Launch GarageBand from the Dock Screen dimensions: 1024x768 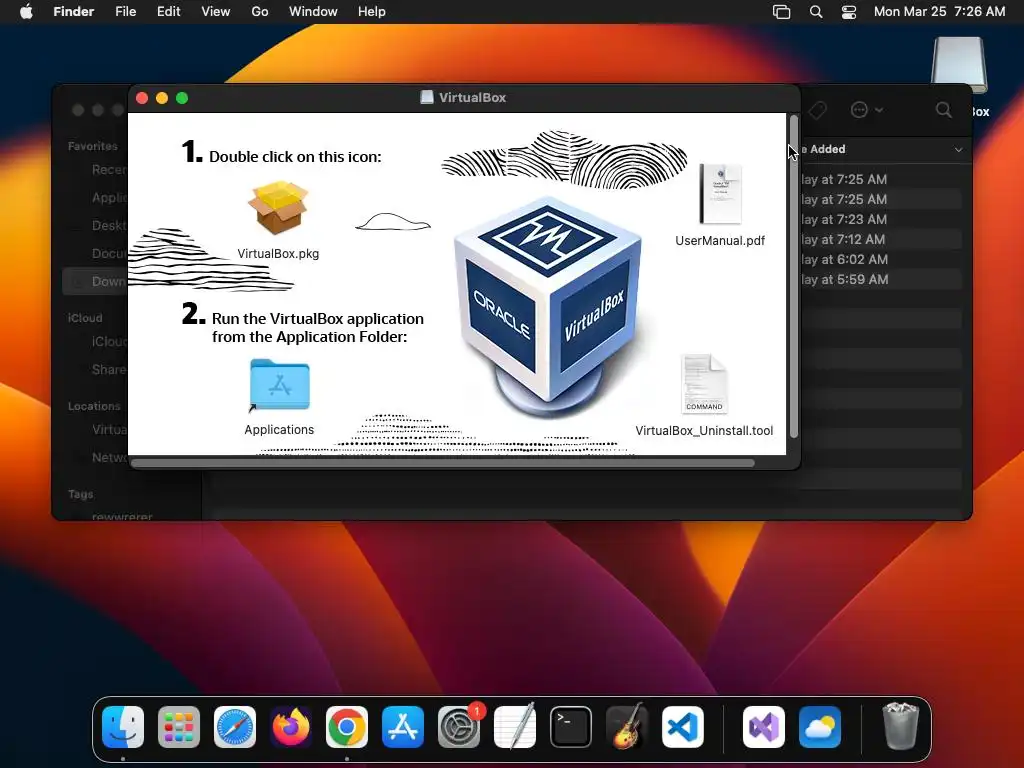point(627,727)
